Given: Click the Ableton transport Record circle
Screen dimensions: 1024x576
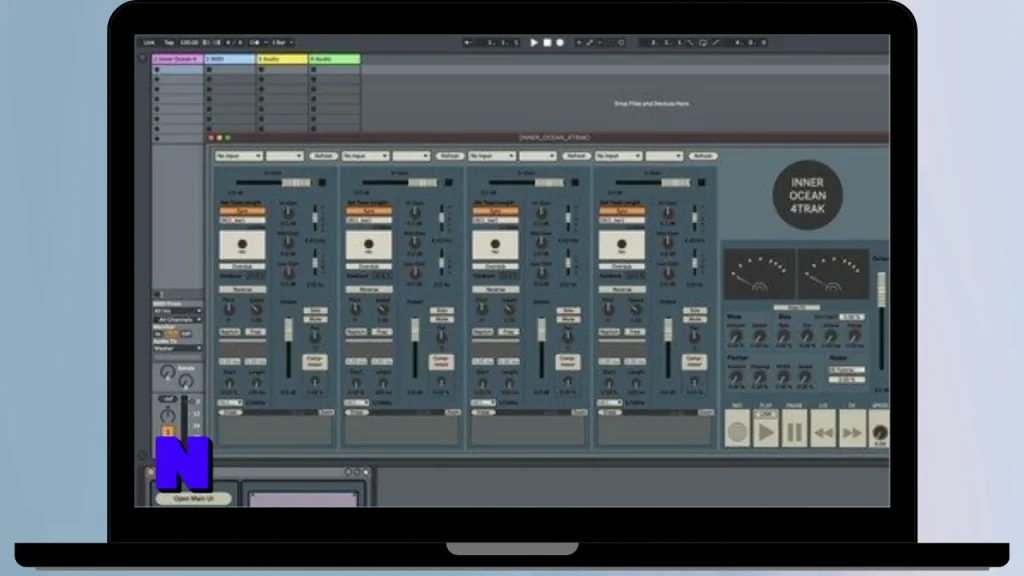Looking at the screenshot, I should 560,42.
